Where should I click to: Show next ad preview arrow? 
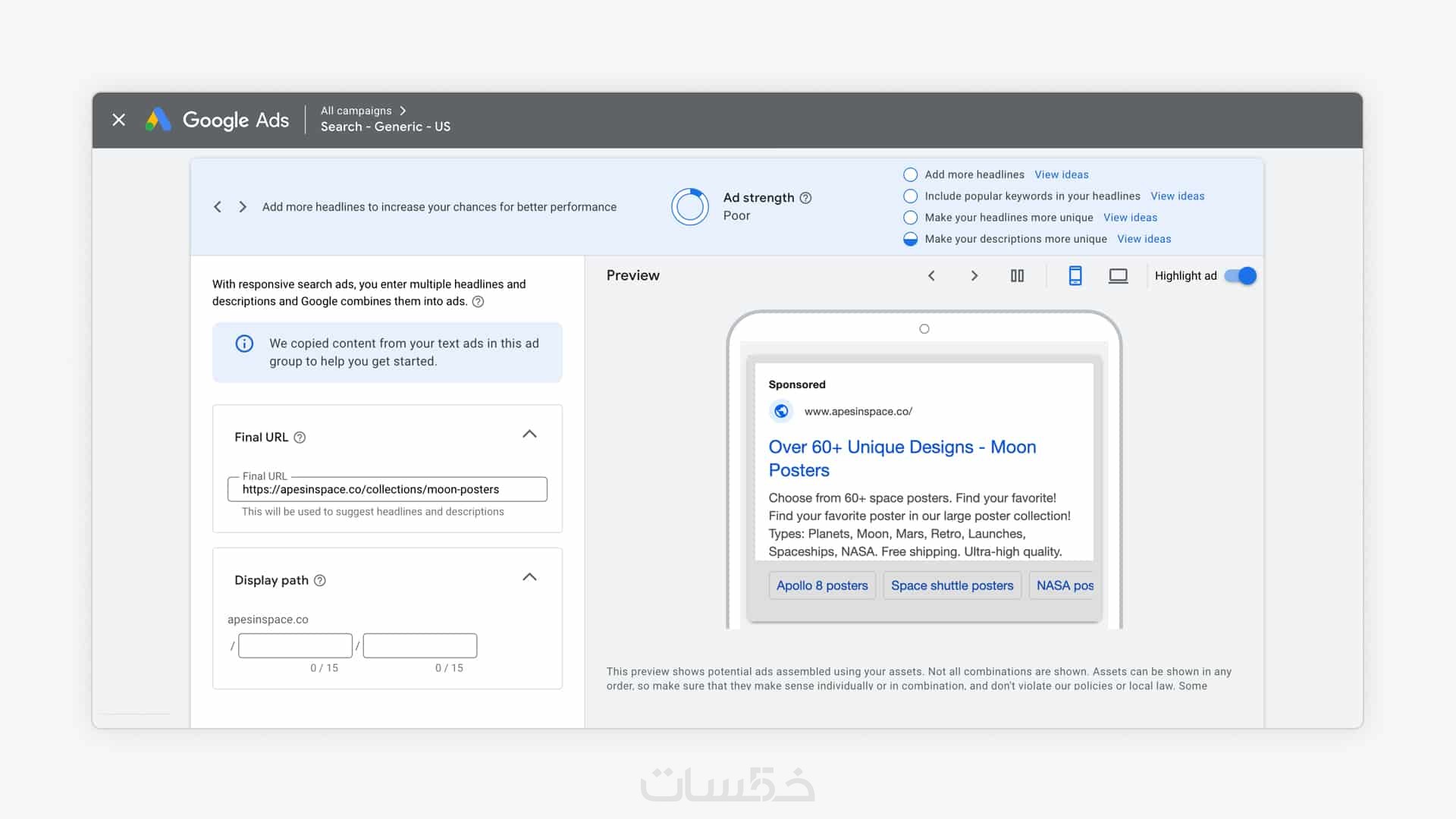[974, 276]
